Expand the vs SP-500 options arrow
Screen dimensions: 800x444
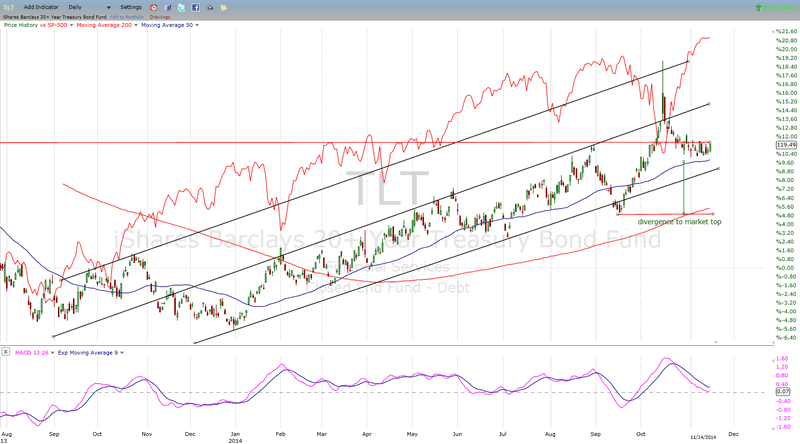[71, 25]
